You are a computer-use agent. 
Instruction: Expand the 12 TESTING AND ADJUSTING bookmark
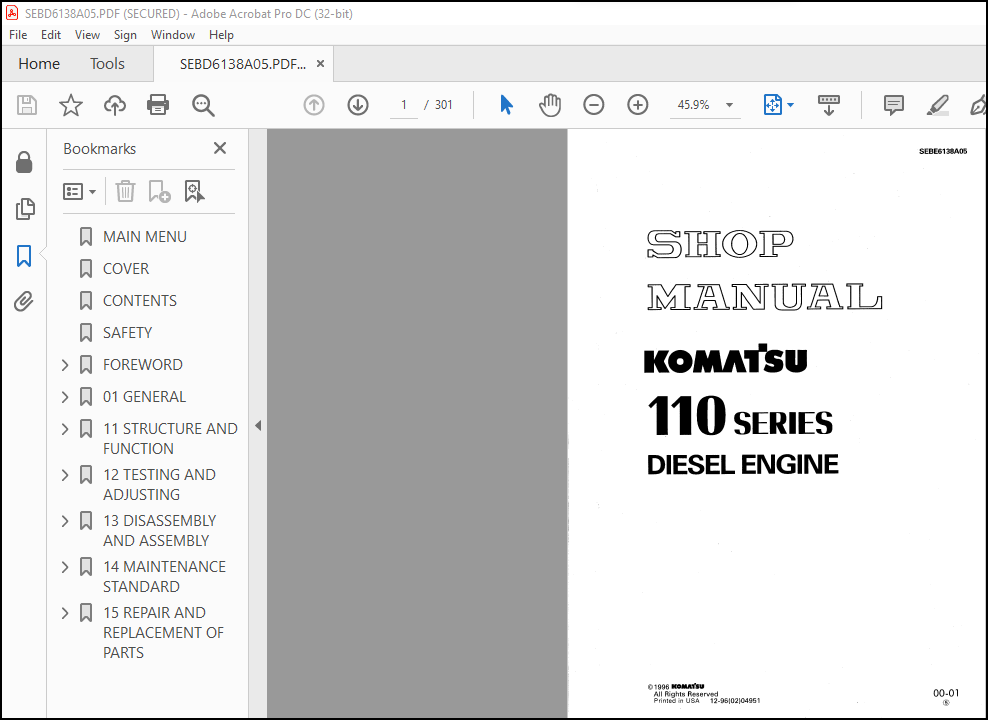tap(65, 475)
